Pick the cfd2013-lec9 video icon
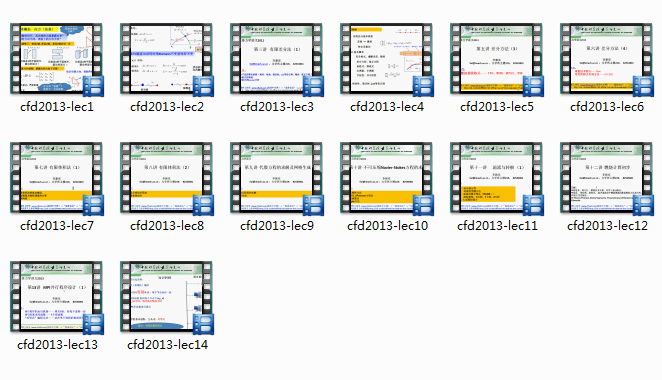This screenshot has height=380, width=662. [277, 178]
